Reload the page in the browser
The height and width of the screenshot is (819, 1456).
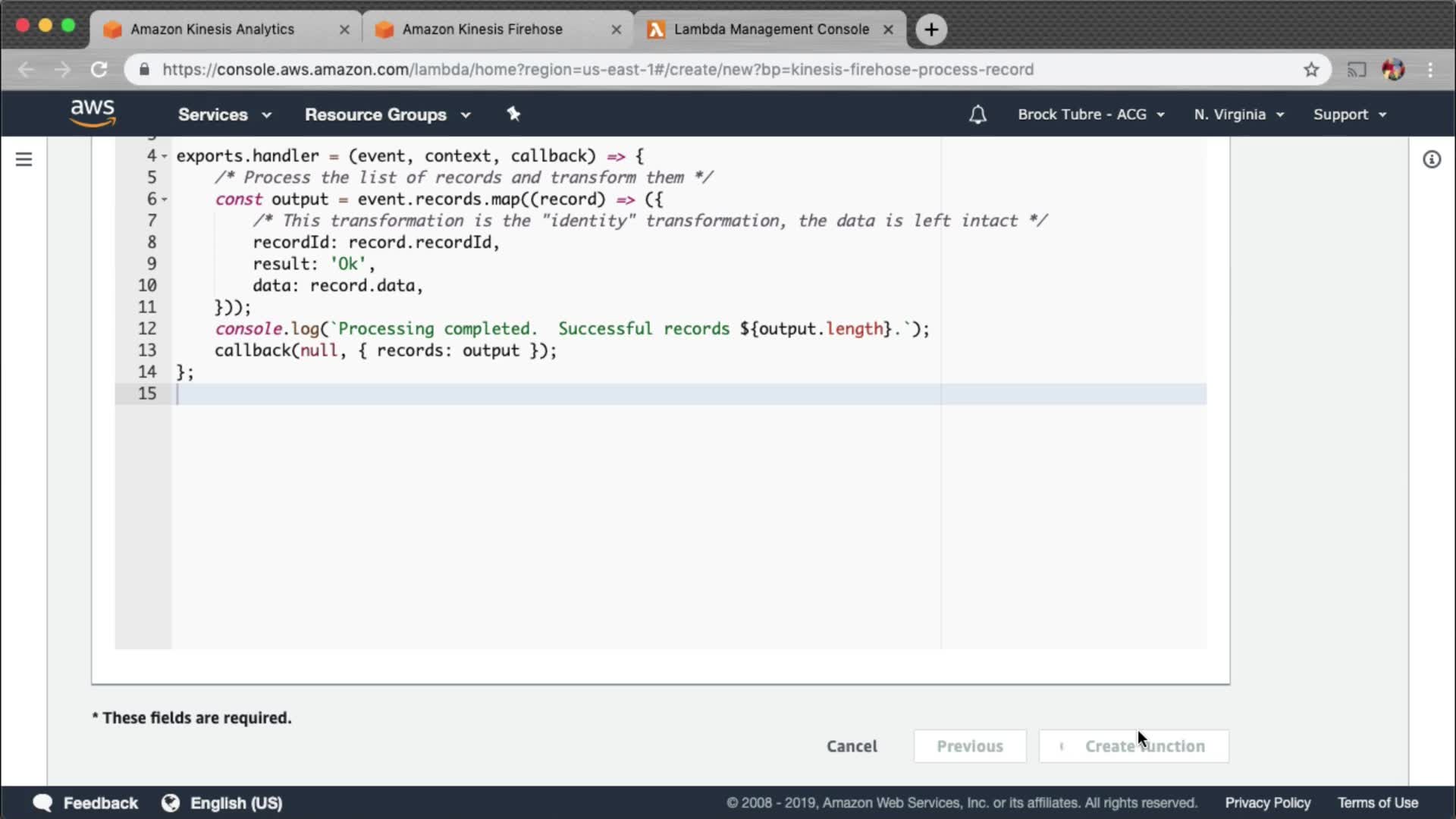[x=99, y=70]
